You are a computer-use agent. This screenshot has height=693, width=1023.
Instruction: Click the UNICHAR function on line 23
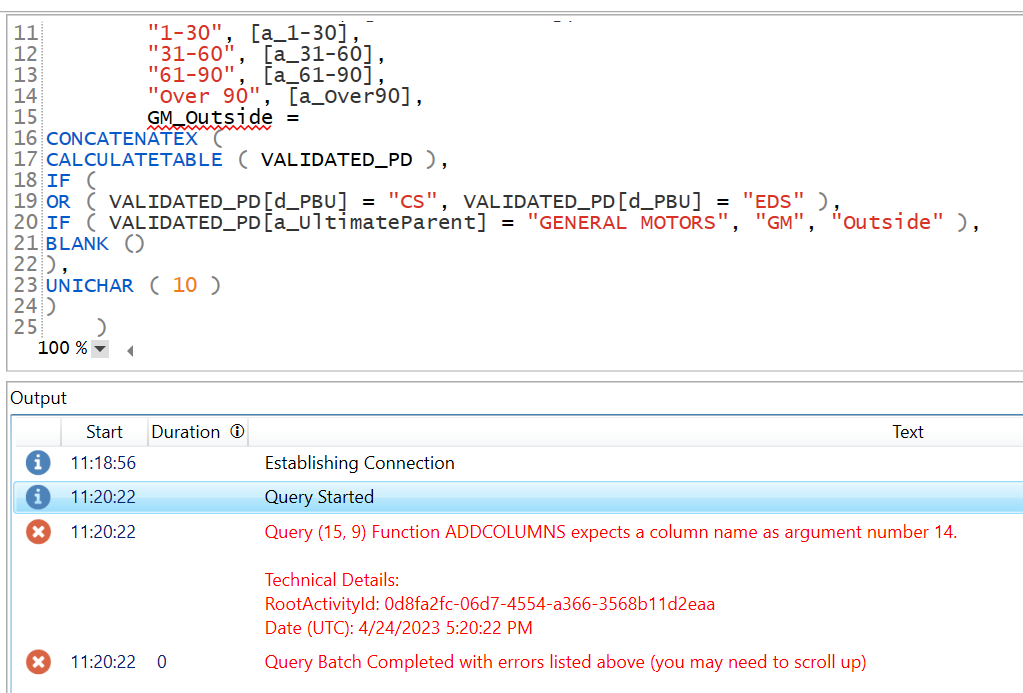pyautogui.click(x=90, y=285)
